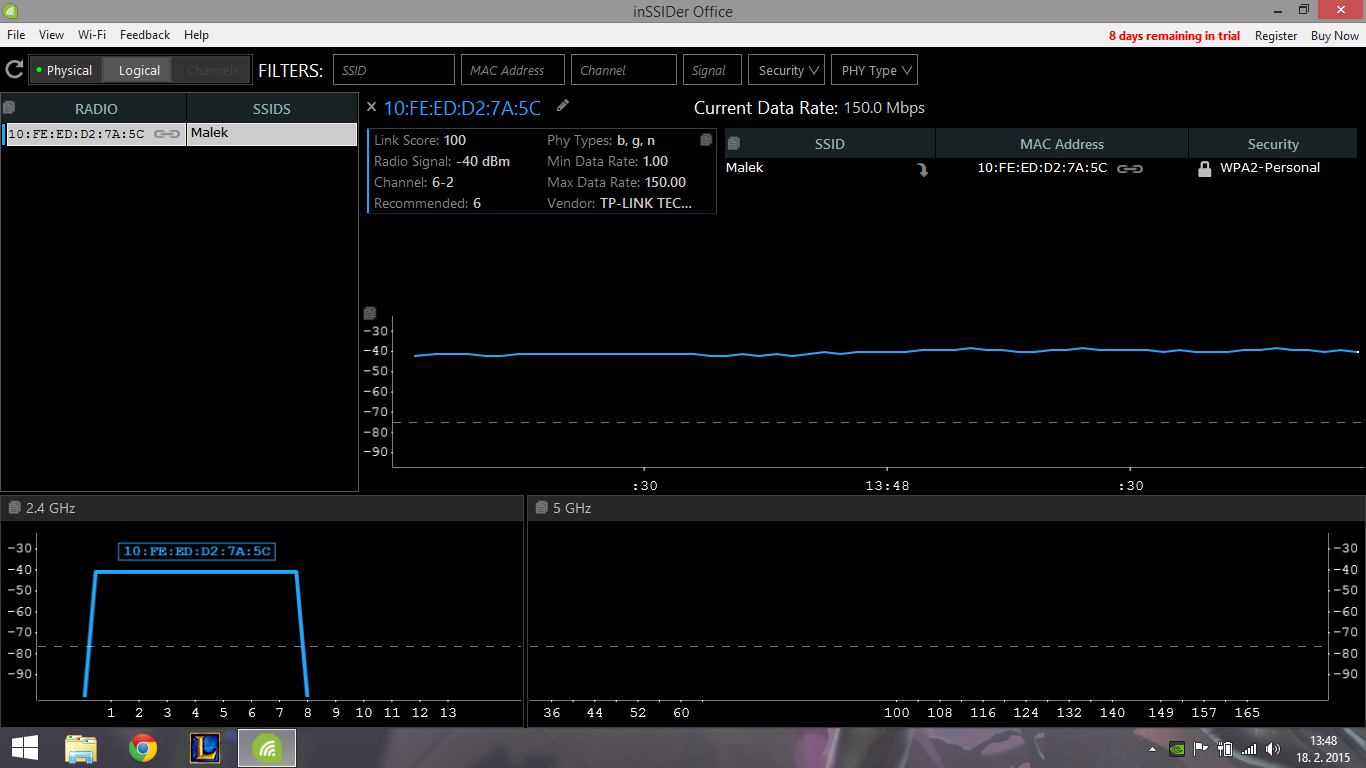The width and height of the screenshot is (1366, 768).
Task: Focus the Signal filter field
Action: pos(713,70)
